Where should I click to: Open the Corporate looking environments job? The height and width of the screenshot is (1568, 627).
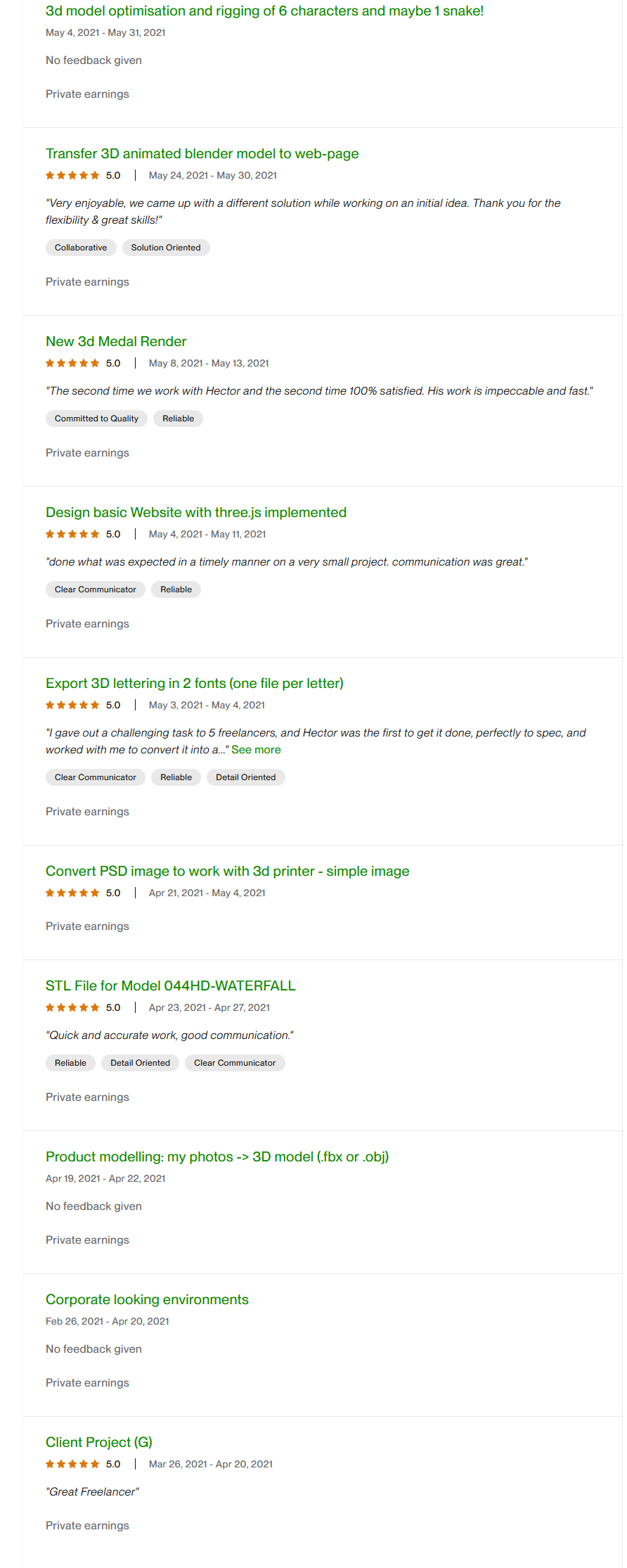click(147, 1300)
